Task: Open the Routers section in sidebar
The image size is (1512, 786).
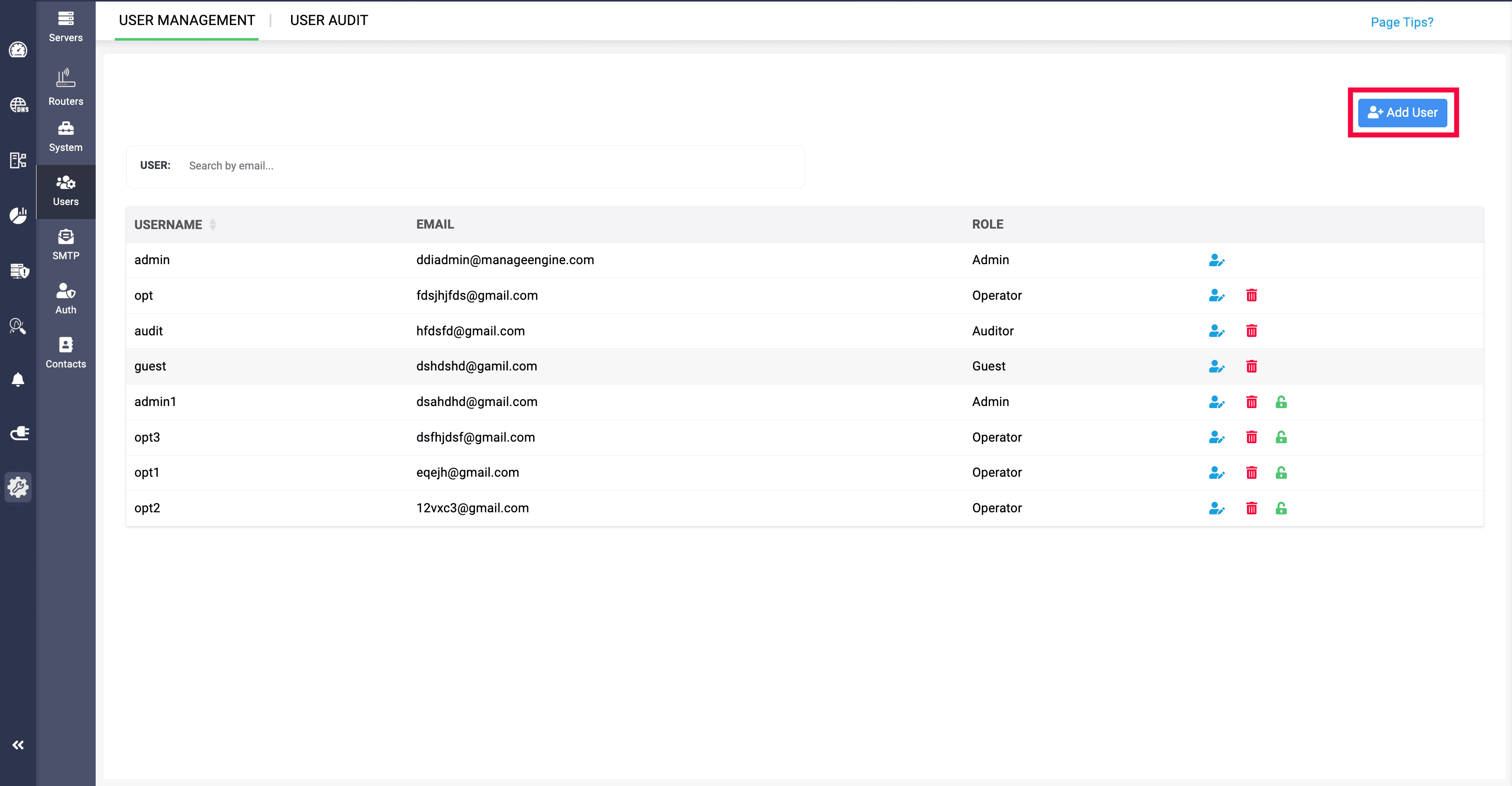Action: (66, 87)
